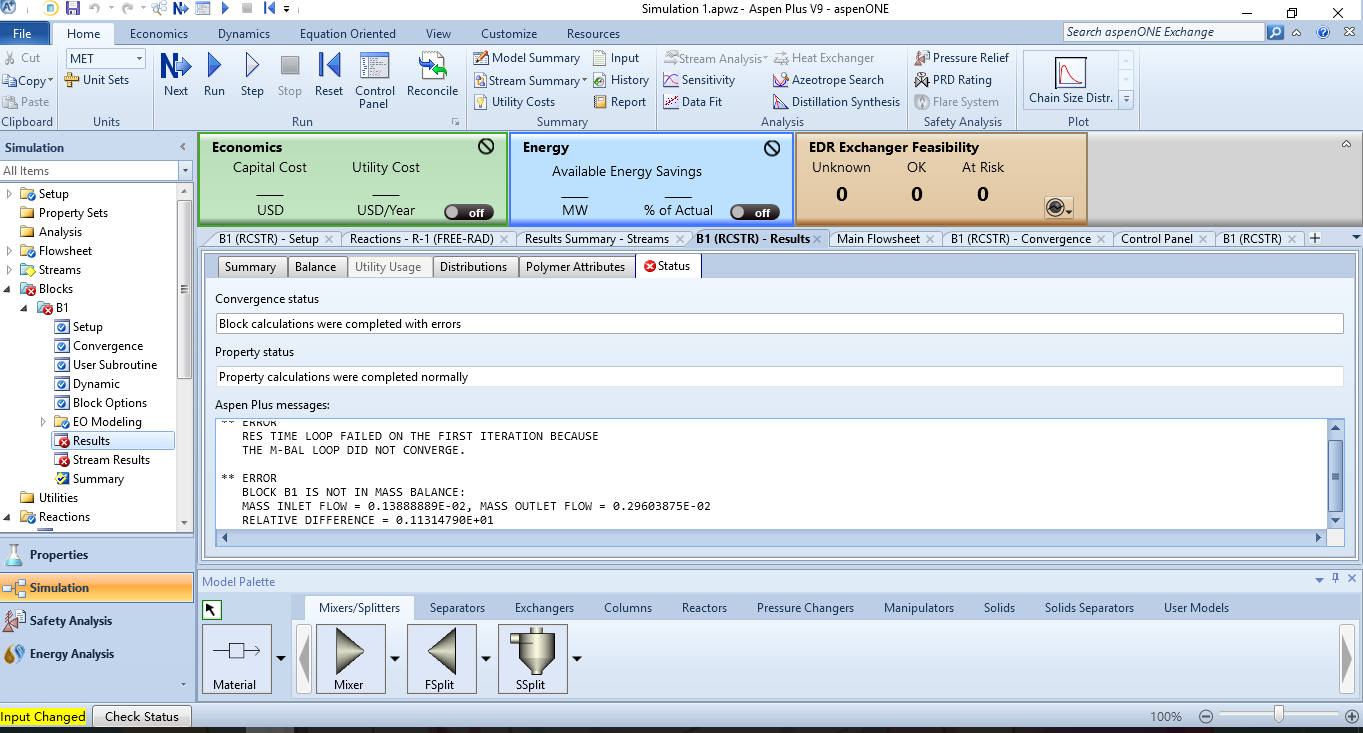Toggle the Economics off switch on
Screen dimensions: 1363x733
(467, 212)
